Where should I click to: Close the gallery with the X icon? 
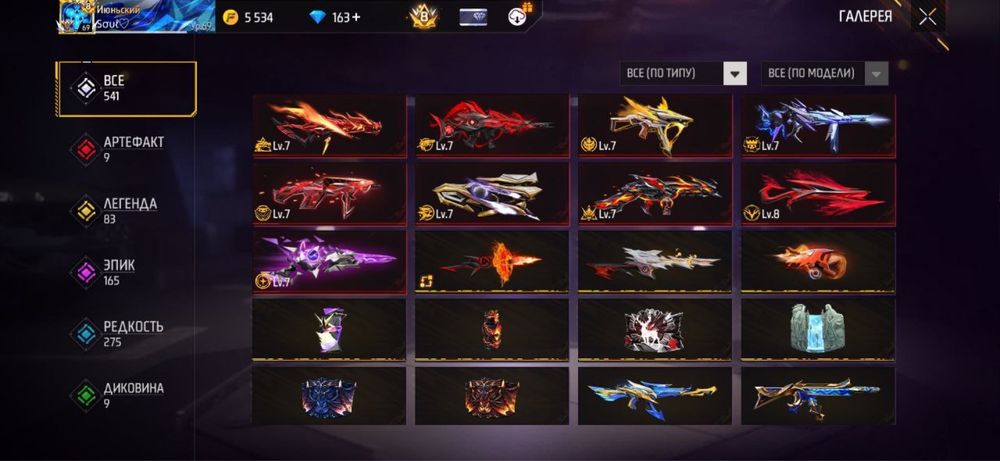coord(928,17)
